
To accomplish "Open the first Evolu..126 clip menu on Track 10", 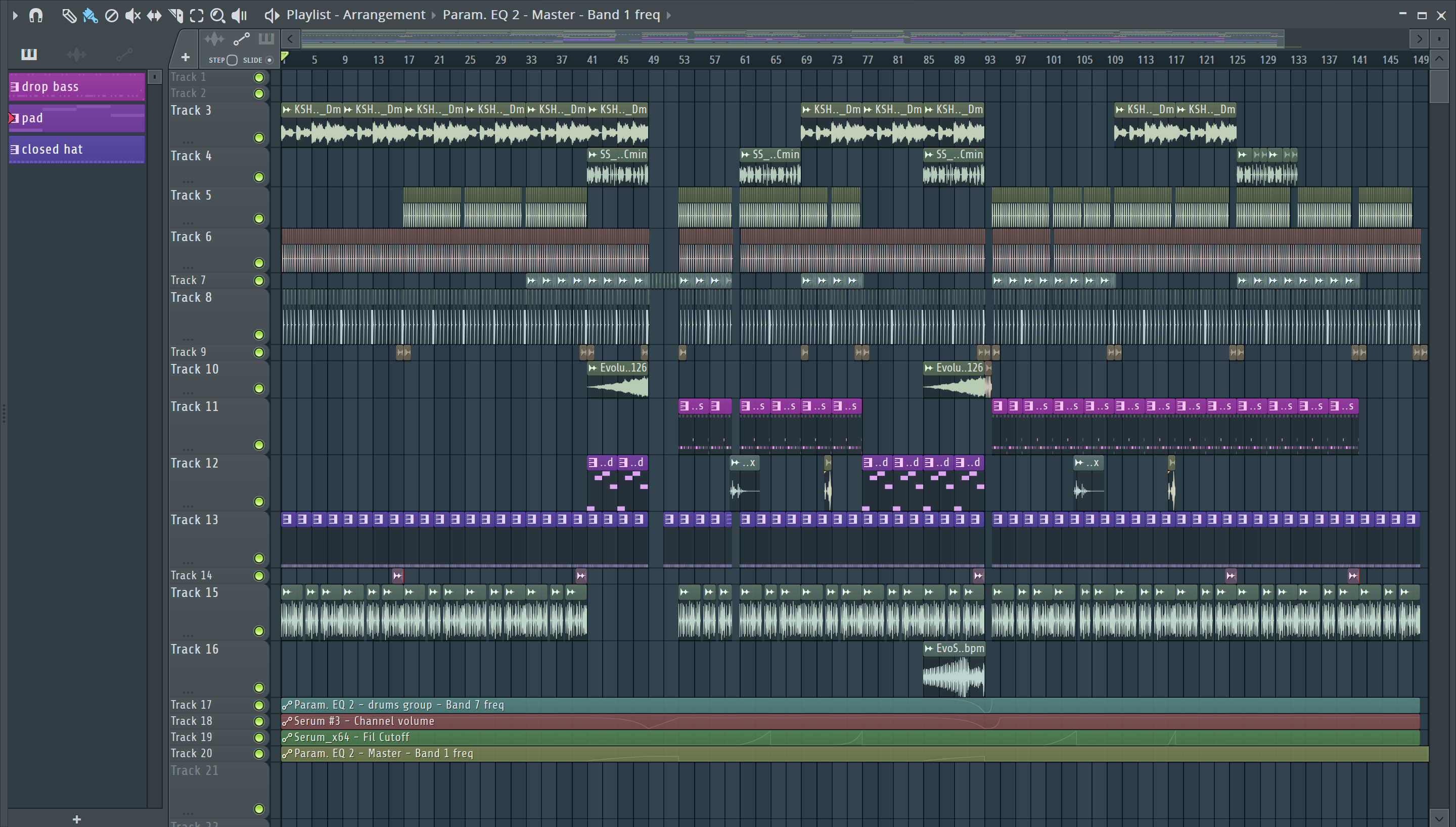I will point(593,368).
